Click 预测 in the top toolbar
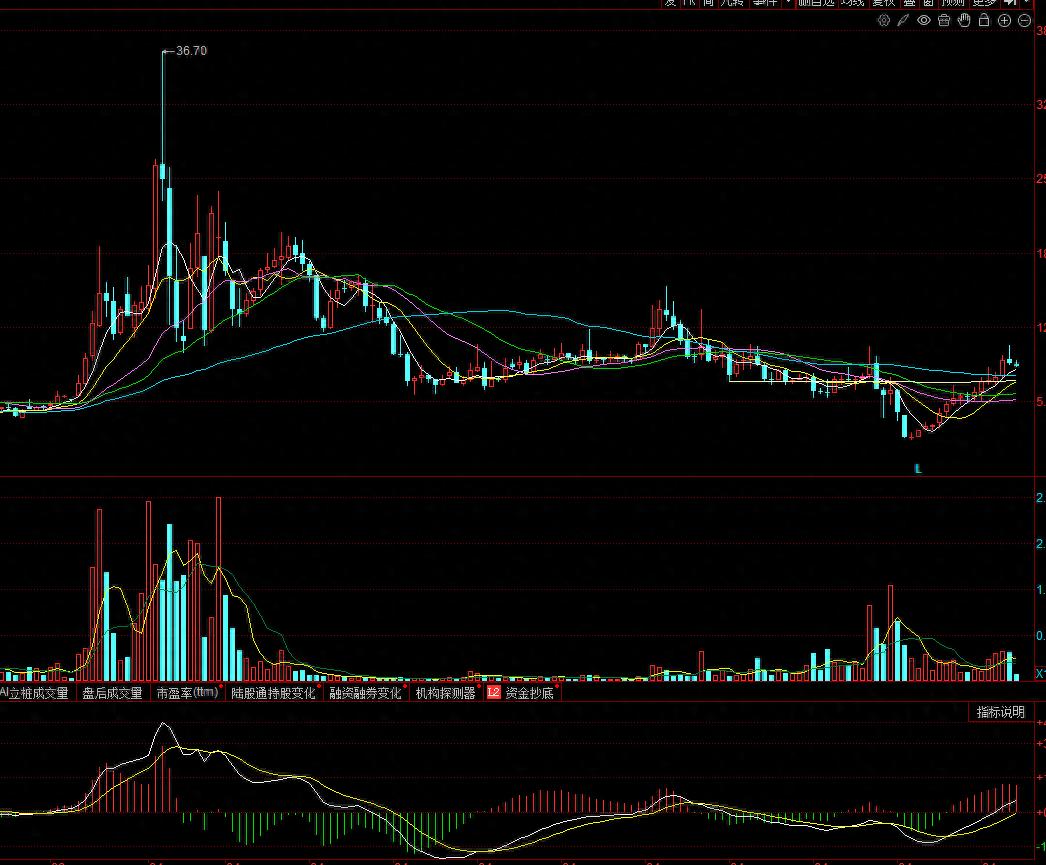Viewport: 1046px width, 865px height. [953, 3]
